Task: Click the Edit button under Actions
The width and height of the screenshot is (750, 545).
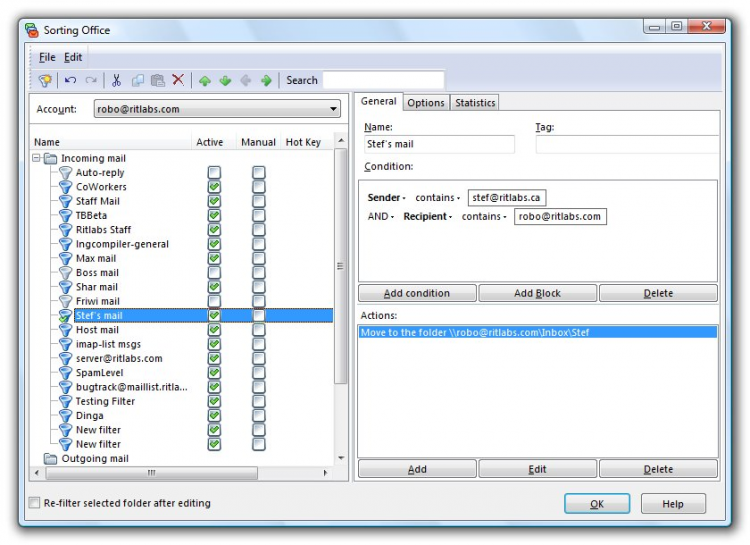Action: point(538,469)
